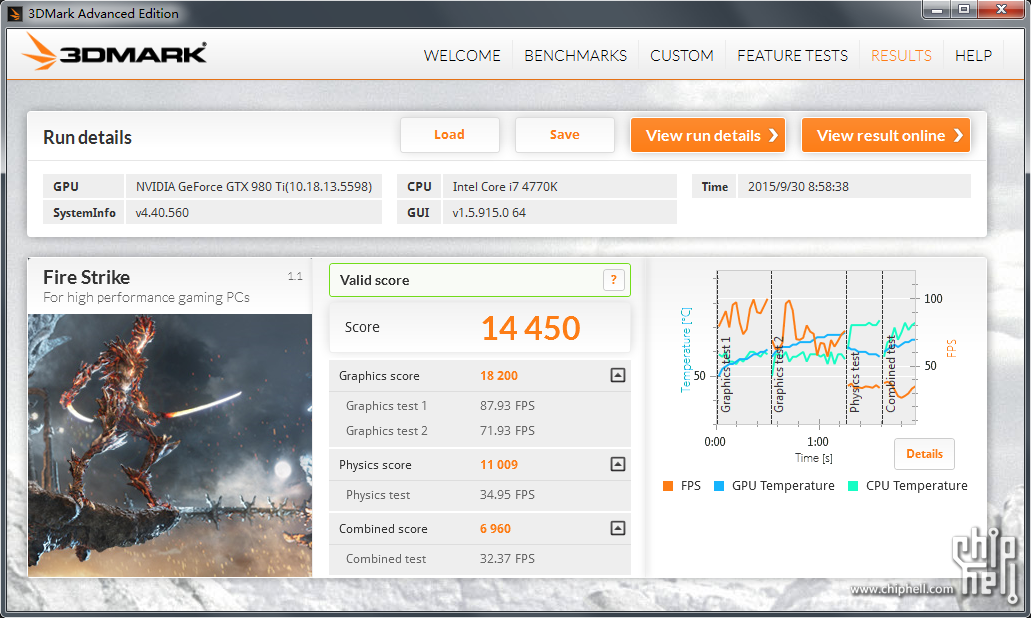Switch to the BENCHMARKS tab
Image resolution: width=1031 pixels, height=618 pixels.
click(x=575, y=56)
